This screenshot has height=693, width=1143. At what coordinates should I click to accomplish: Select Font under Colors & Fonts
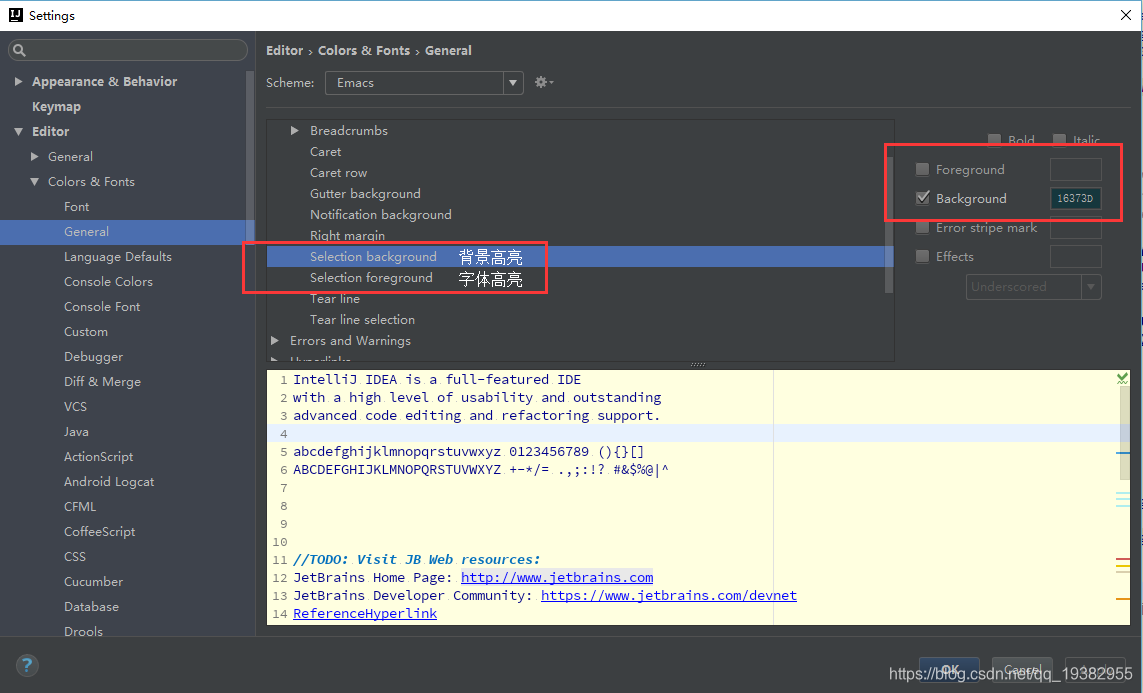pyautogui.click(x=77, y=206)
